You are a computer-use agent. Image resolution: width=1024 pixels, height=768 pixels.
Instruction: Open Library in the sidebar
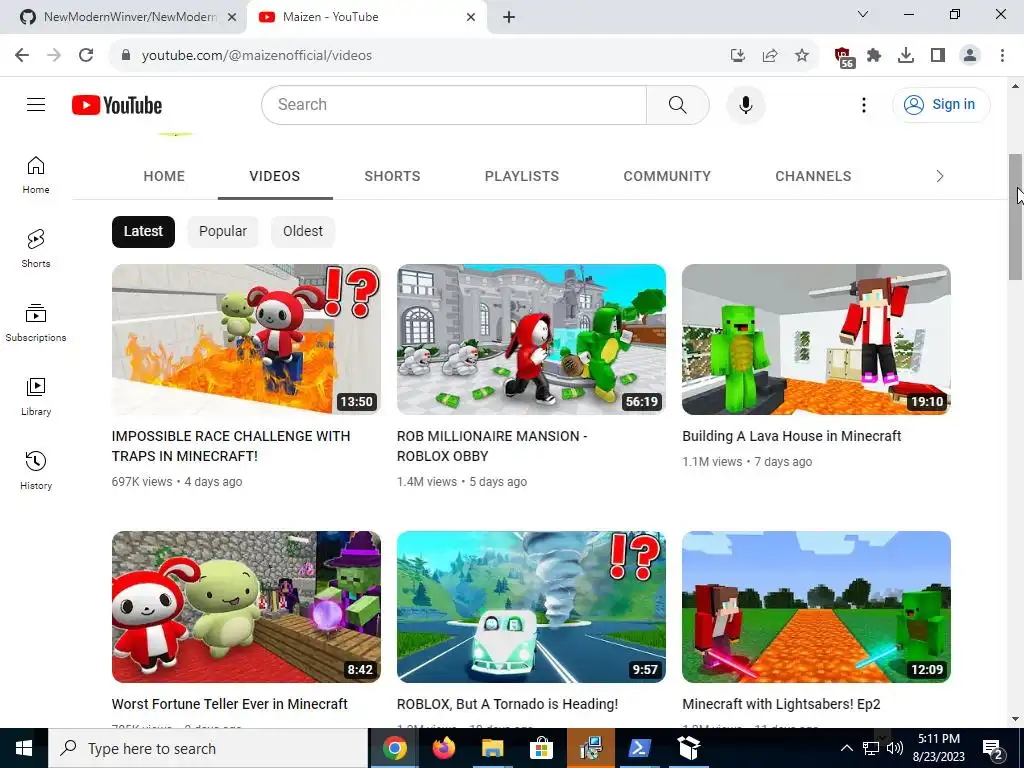point(36,396)
